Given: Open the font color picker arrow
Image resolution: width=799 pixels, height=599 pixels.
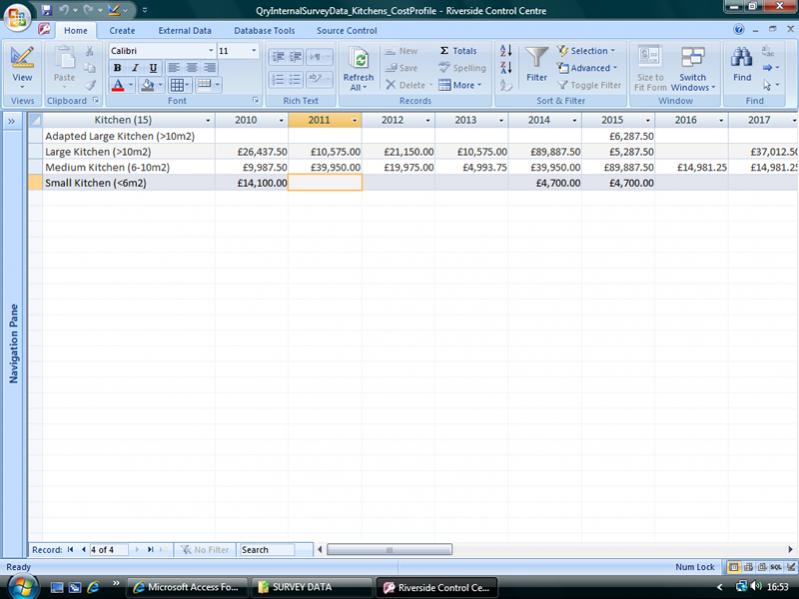Looking at the screenshot, I should pos(131,86).
